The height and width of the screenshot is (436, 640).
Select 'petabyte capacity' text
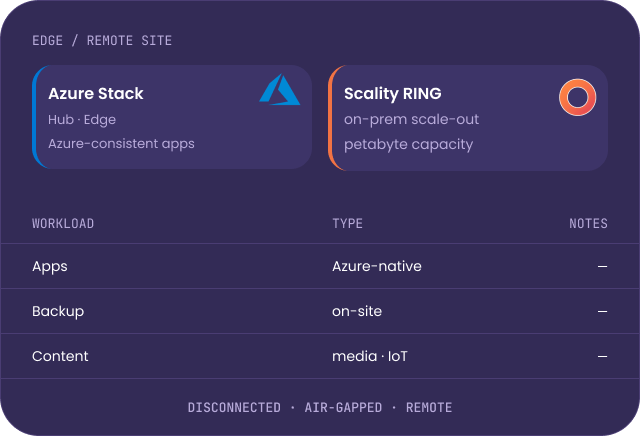point(409,144)
